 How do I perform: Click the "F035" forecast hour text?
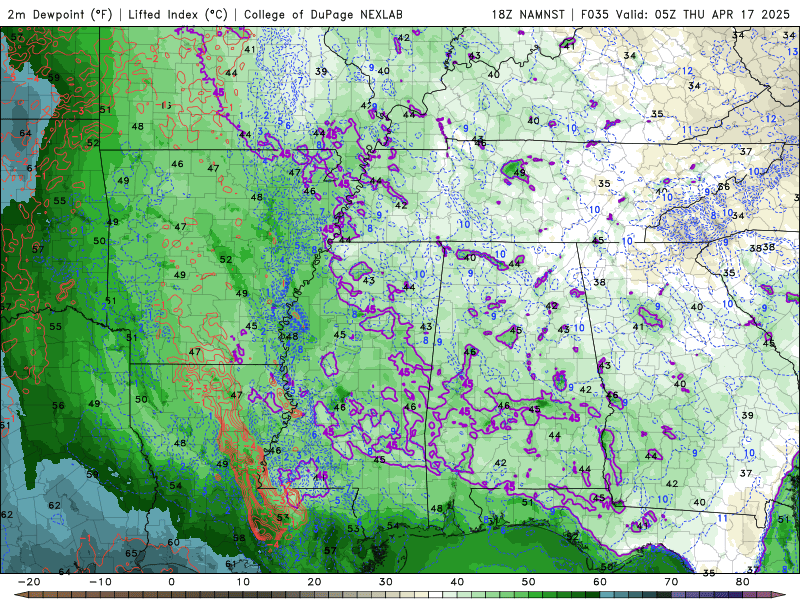[x=595, y=14]
